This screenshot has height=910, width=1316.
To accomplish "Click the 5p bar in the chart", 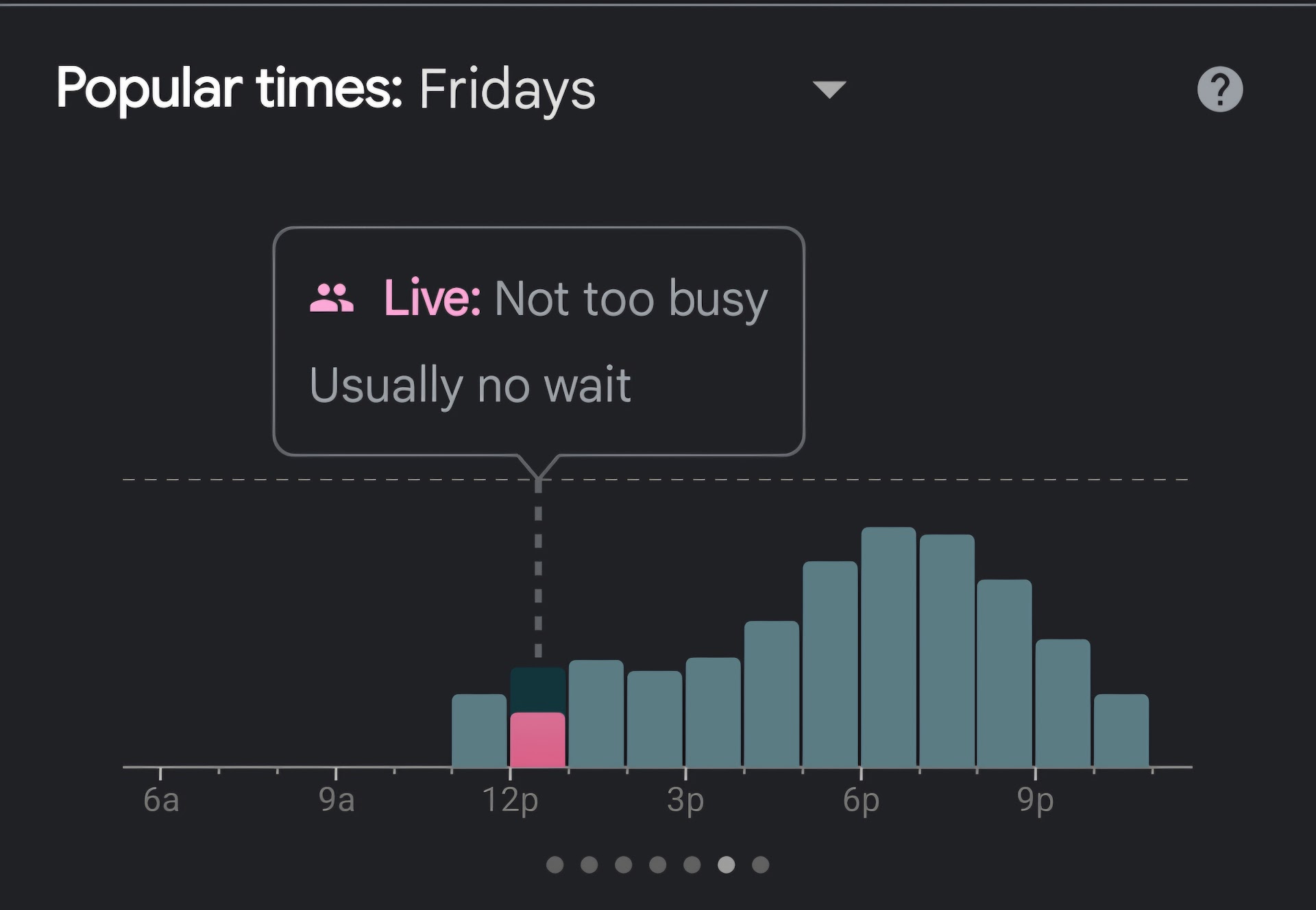I will (830, 665).
